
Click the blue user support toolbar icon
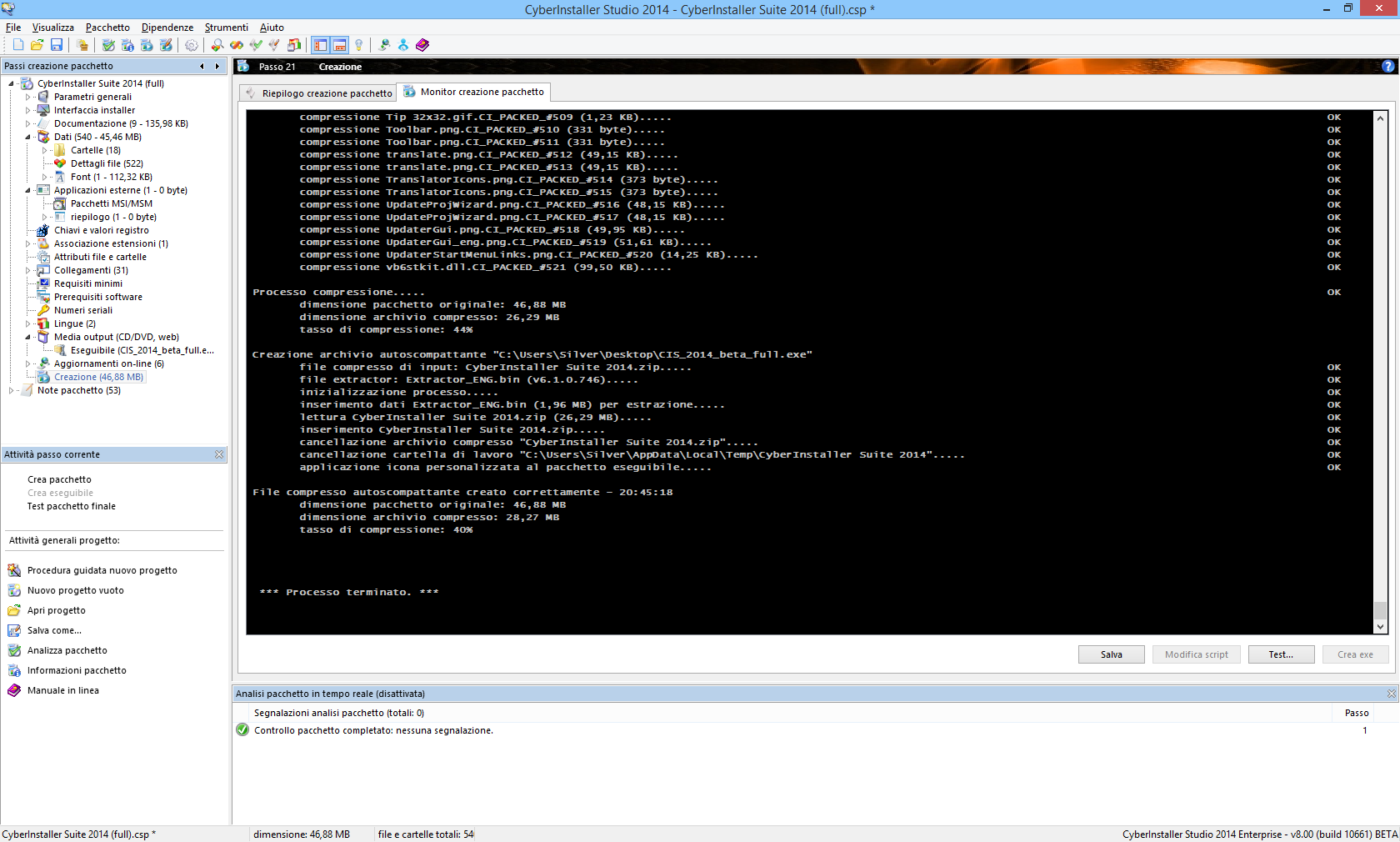pos(403,45)
